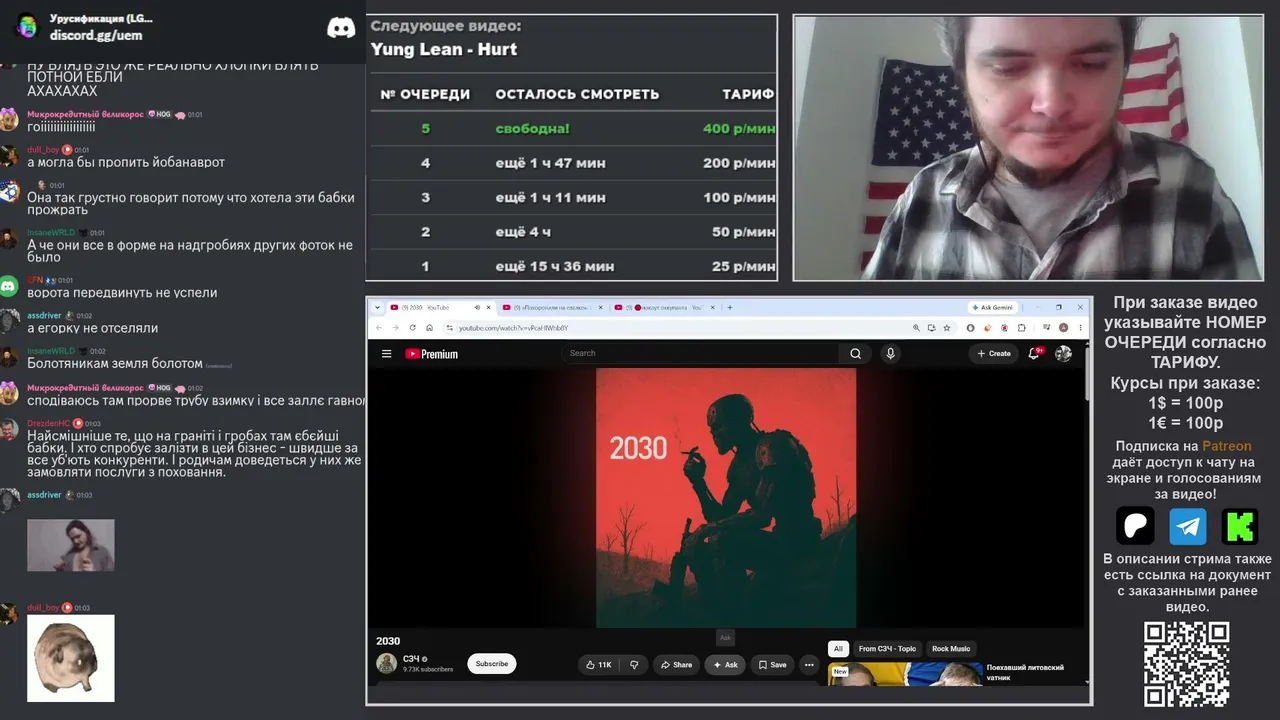The height and width of the screenshot is (720, 1280).
Task: Open the Patreon icon in the overlay
Action: point(1135,526)
